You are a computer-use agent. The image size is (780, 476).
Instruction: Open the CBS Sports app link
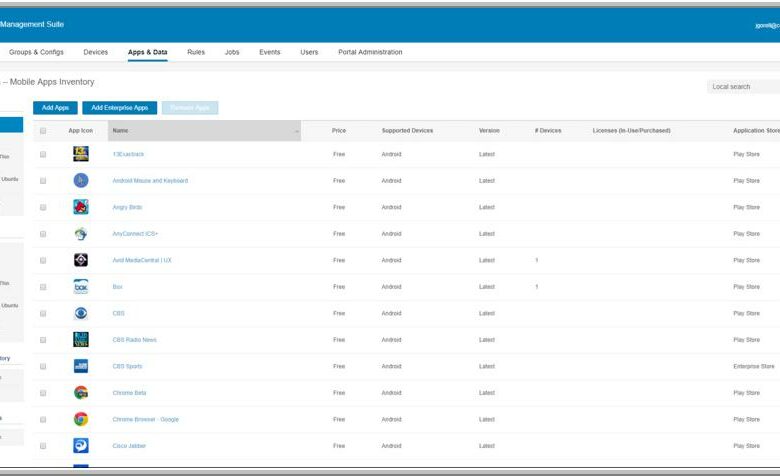[127, 366]
